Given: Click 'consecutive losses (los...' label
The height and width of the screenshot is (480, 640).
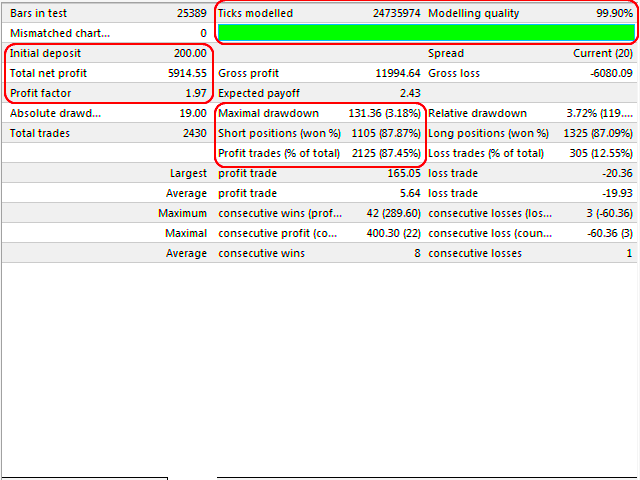Looking at the screenshot, I should coord(490,213).
